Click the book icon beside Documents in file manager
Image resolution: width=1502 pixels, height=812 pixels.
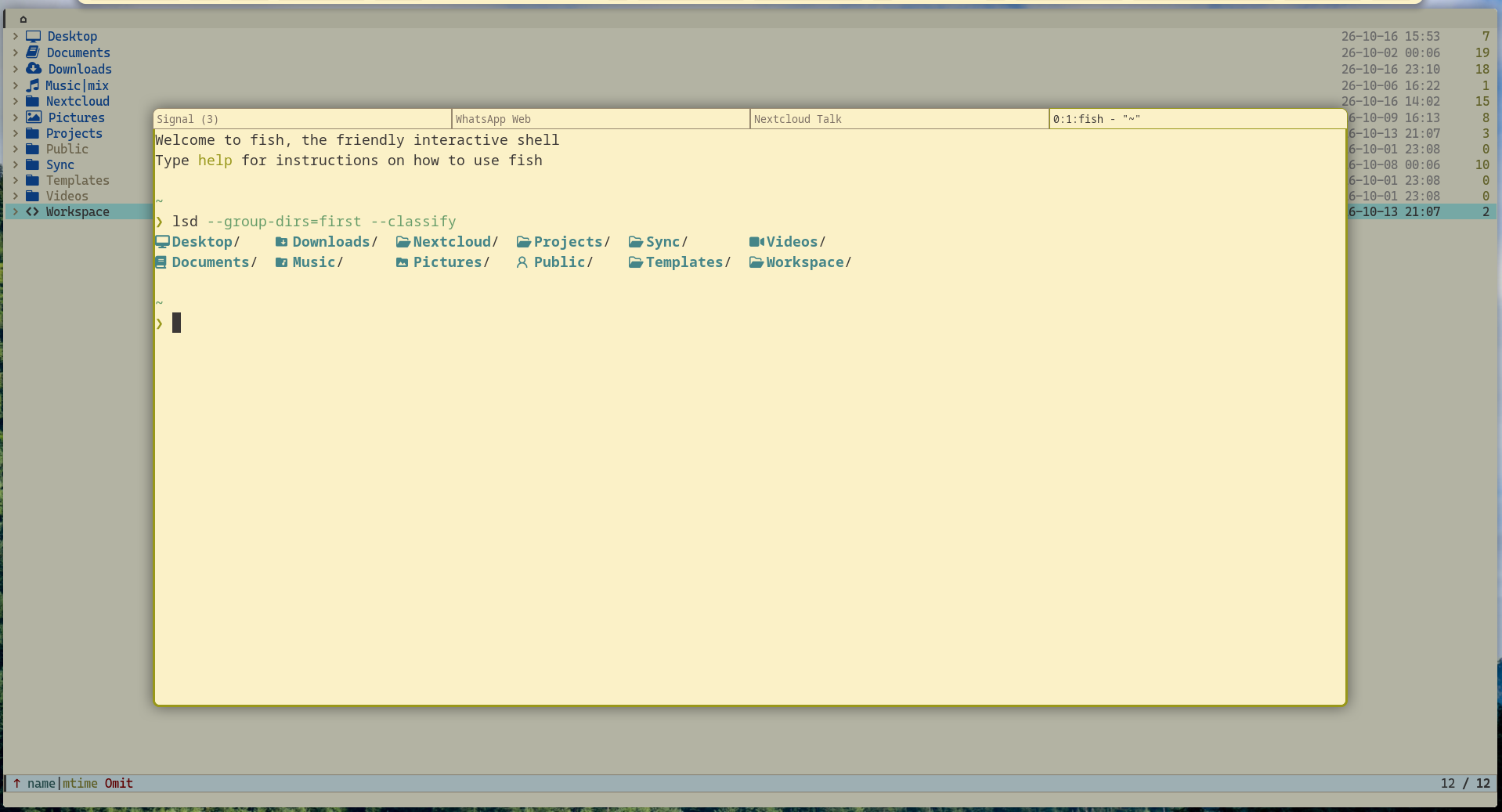[33, 52]
